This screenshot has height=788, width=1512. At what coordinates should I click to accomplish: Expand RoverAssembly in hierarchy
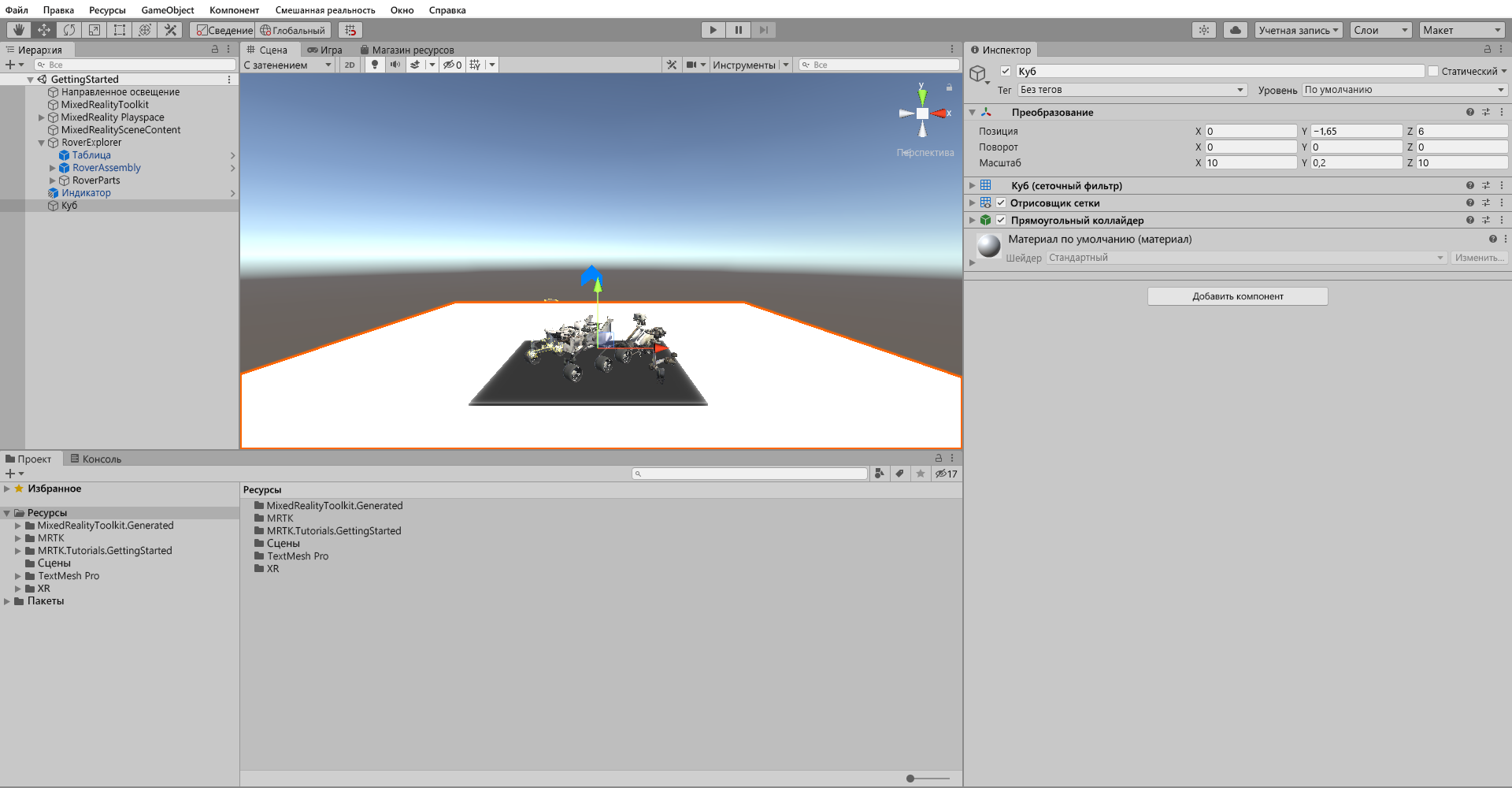pos(53,168)
